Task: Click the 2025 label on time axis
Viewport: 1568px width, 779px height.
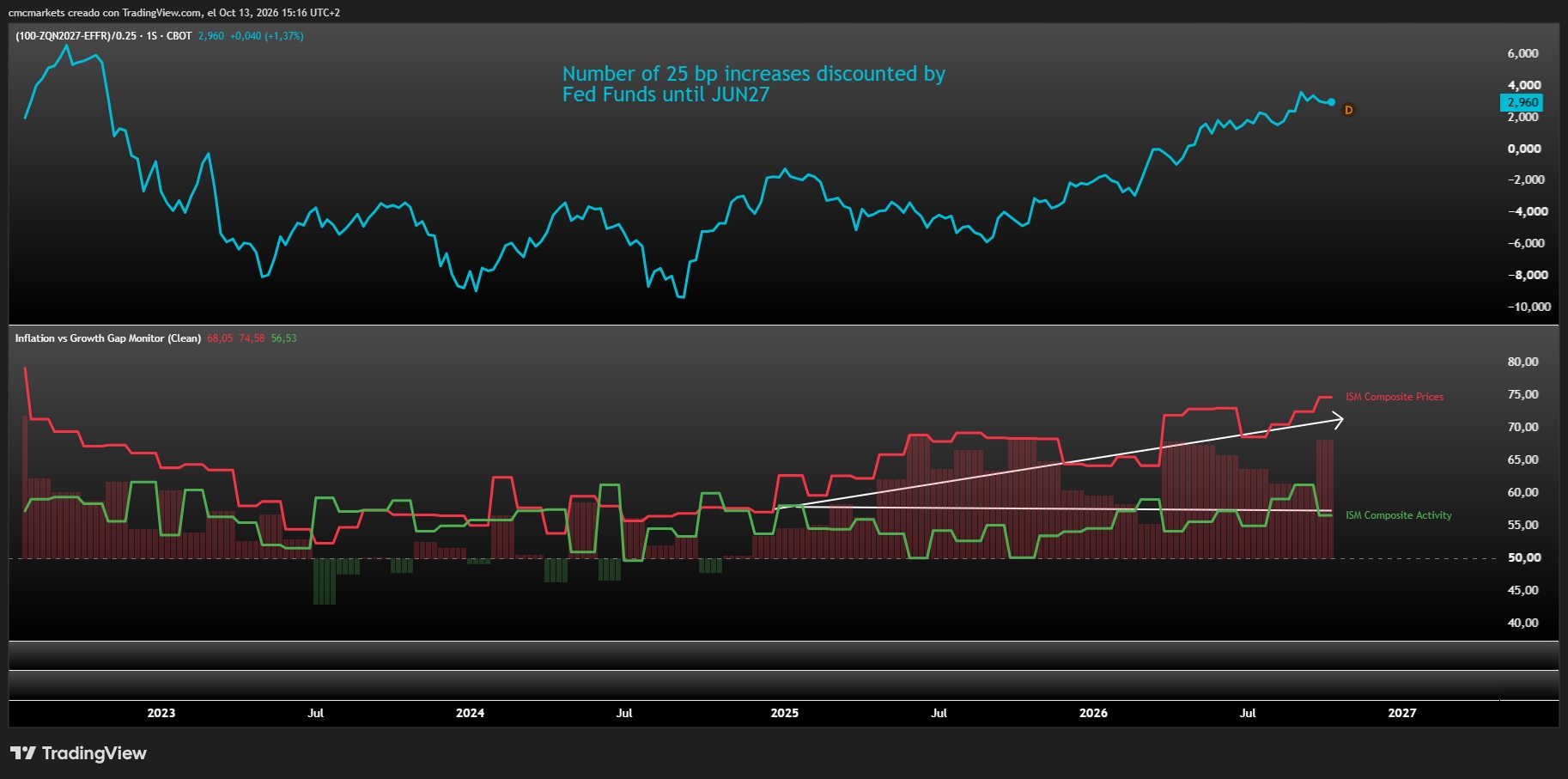Action: click(x=784, y=713)
